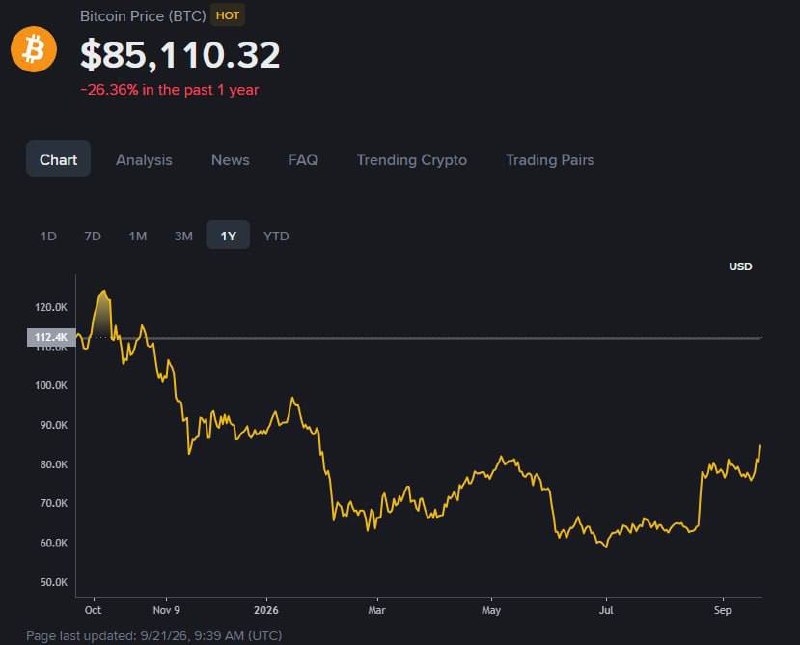This screenshot has width=800, height=645.
Task: Select the 3M time range
Action: pyautogui.click(x=184, y=236)
